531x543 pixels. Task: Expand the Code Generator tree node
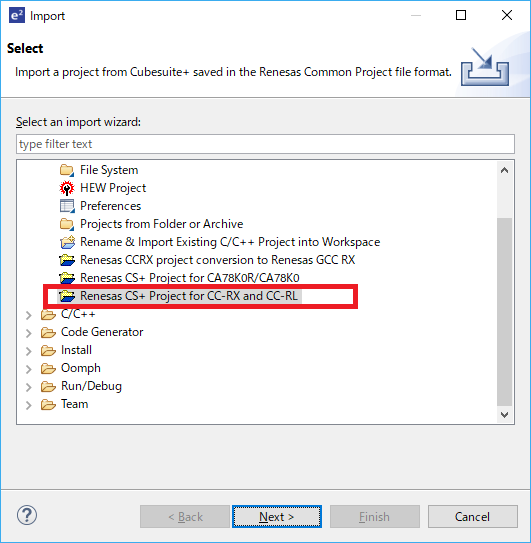pyautogui.click(x=29, y=333)
